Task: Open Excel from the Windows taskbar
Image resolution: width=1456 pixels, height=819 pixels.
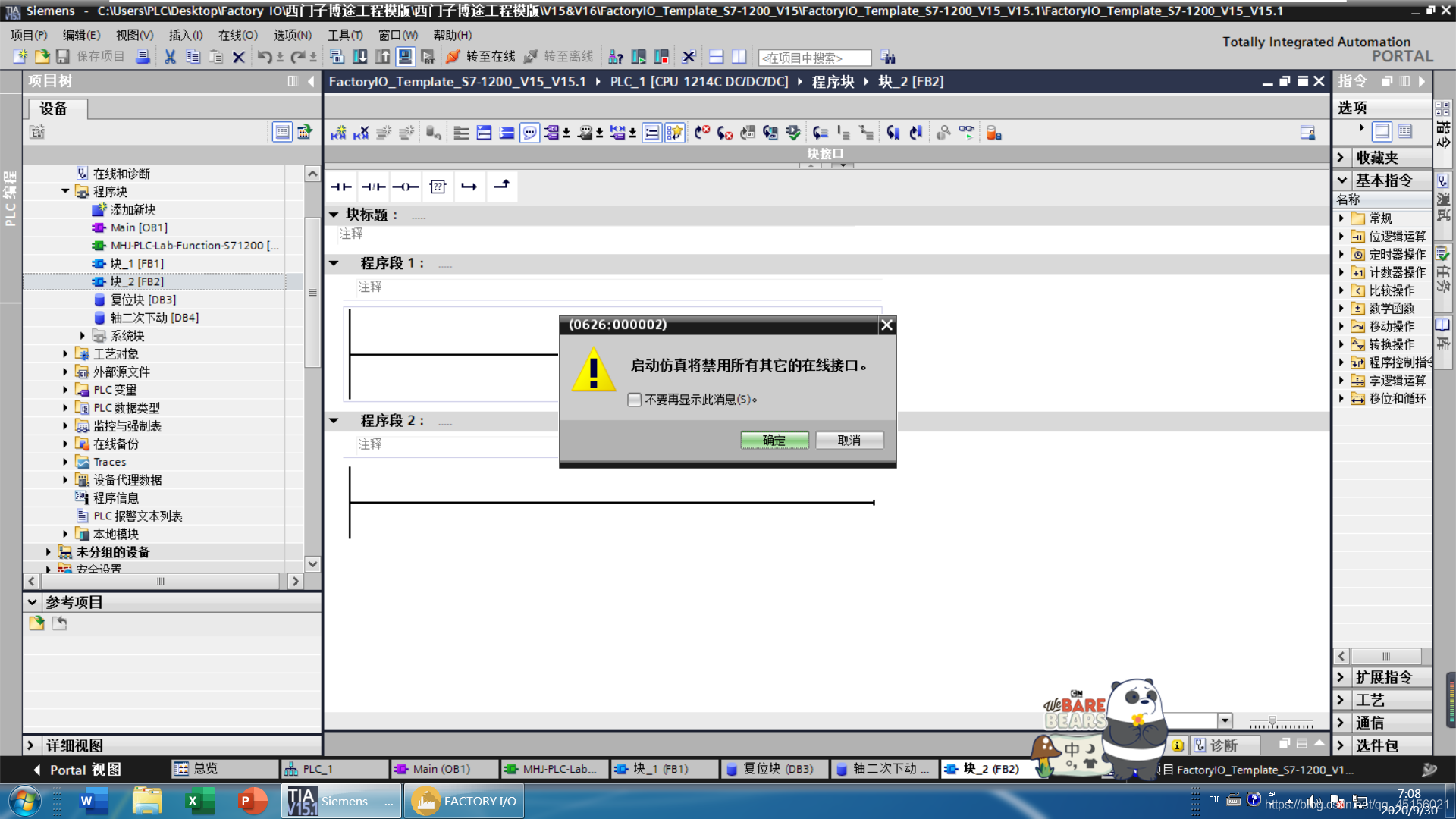Action: pos(199,801)
